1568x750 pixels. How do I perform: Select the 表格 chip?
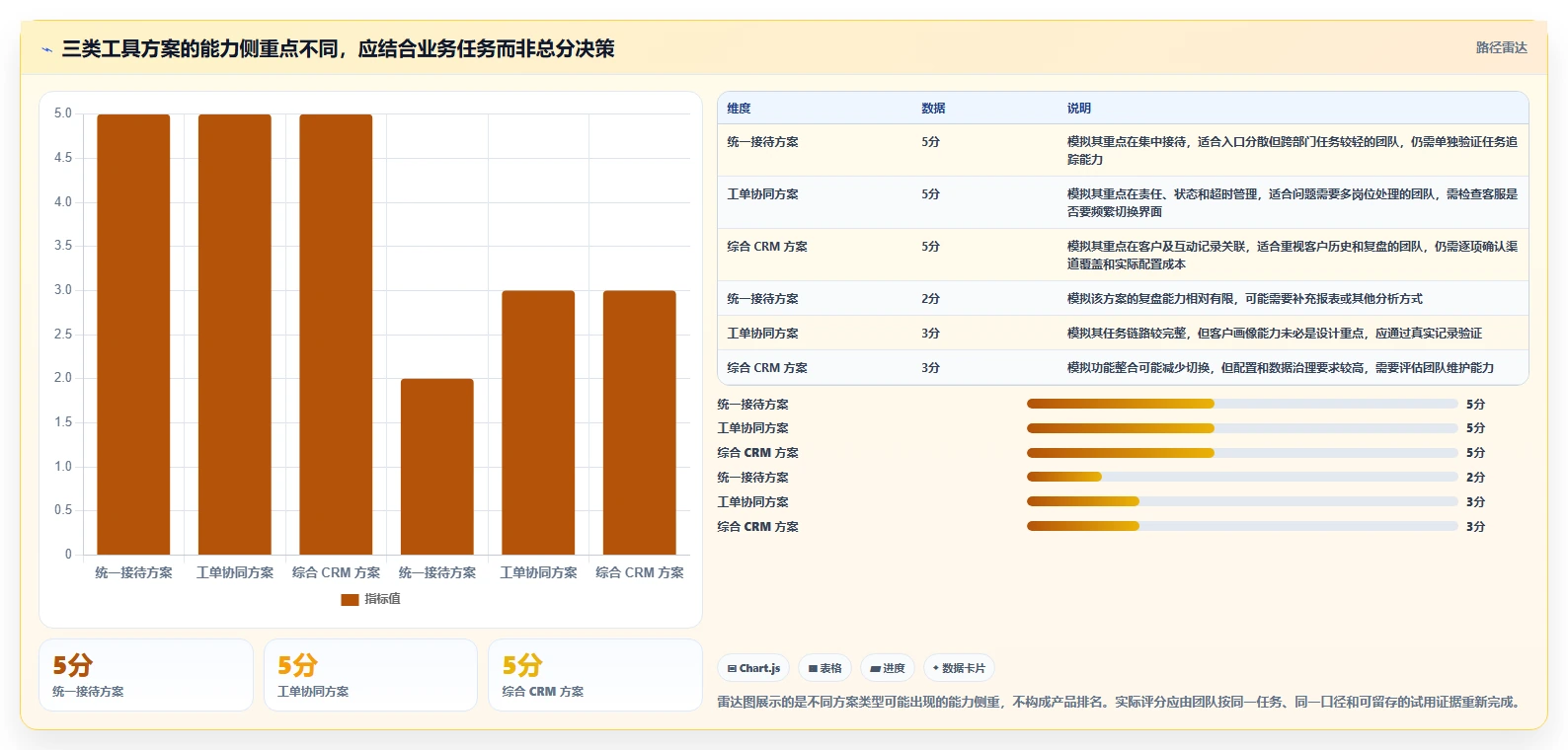[824, 668]
